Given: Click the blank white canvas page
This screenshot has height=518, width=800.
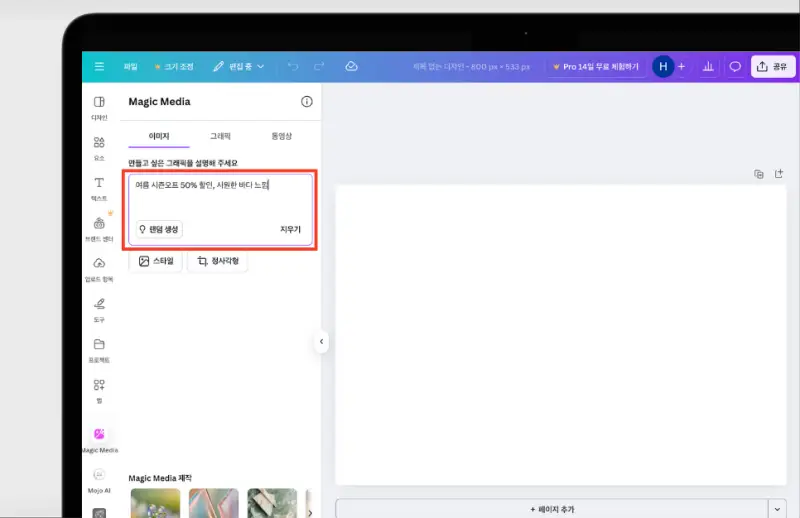Looking at the screenshot, I should (561, 335).
